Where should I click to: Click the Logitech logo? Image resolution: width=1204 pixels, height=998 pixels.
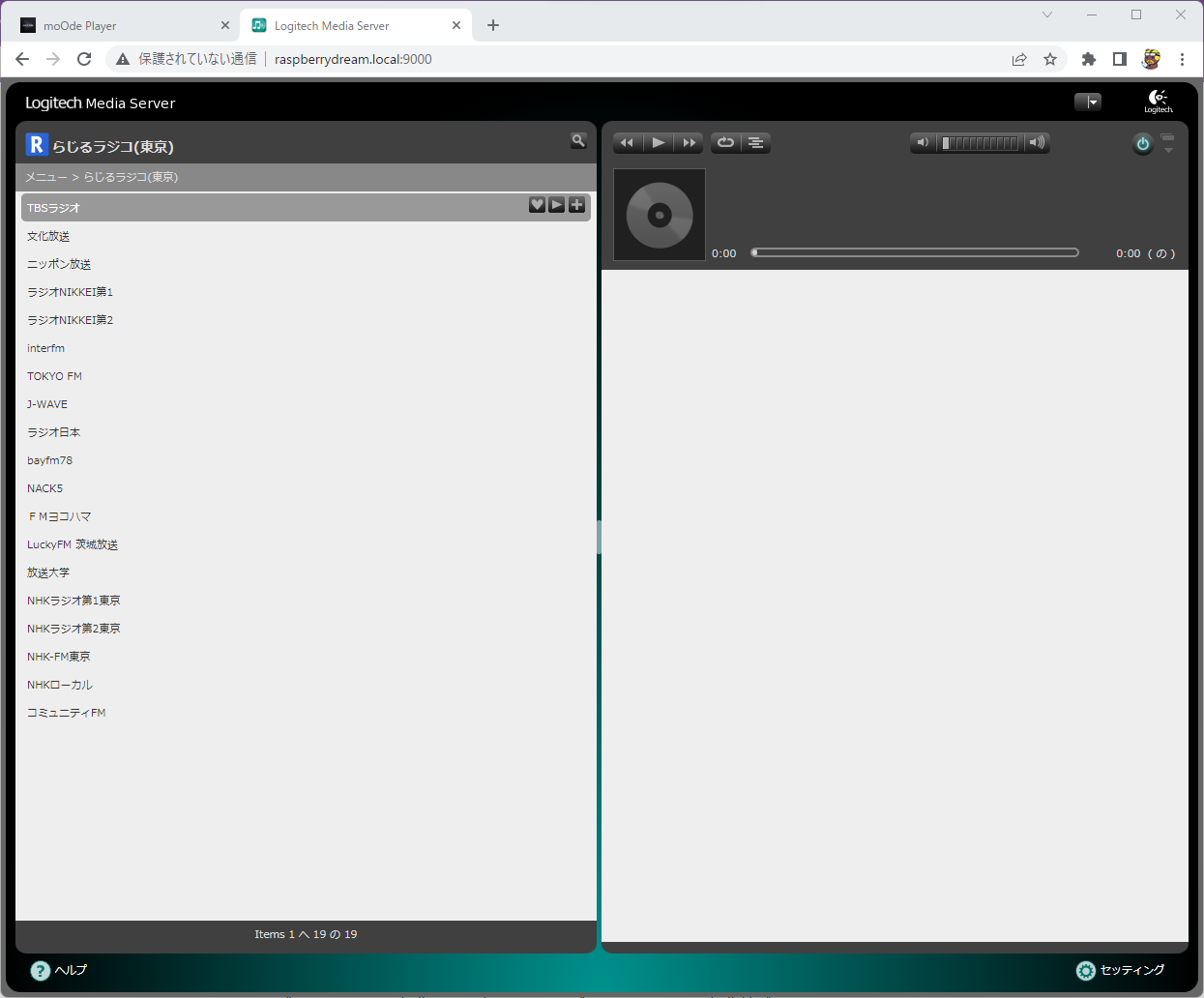click(x=1159, y=102)
